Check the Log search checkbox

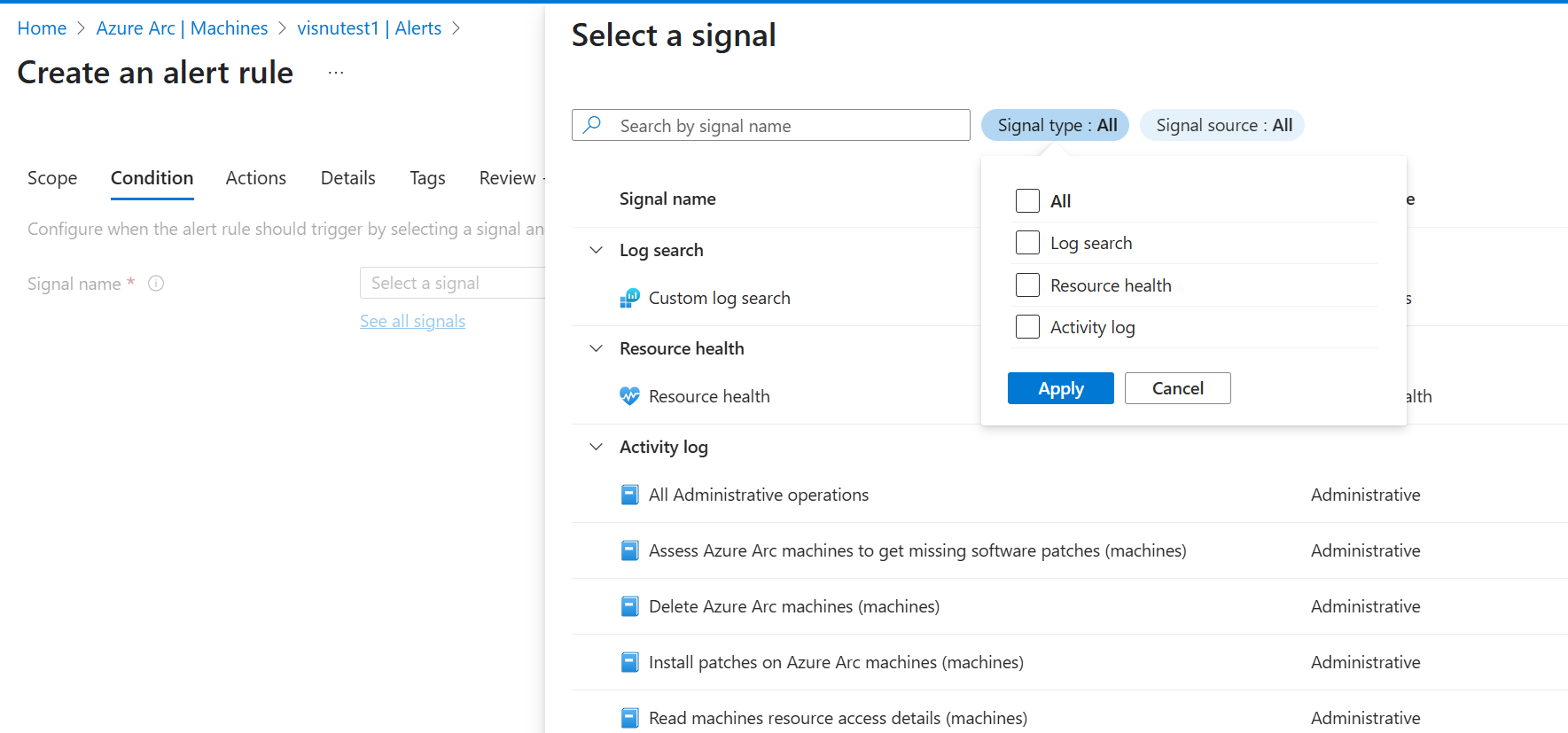coord(1027,242)
